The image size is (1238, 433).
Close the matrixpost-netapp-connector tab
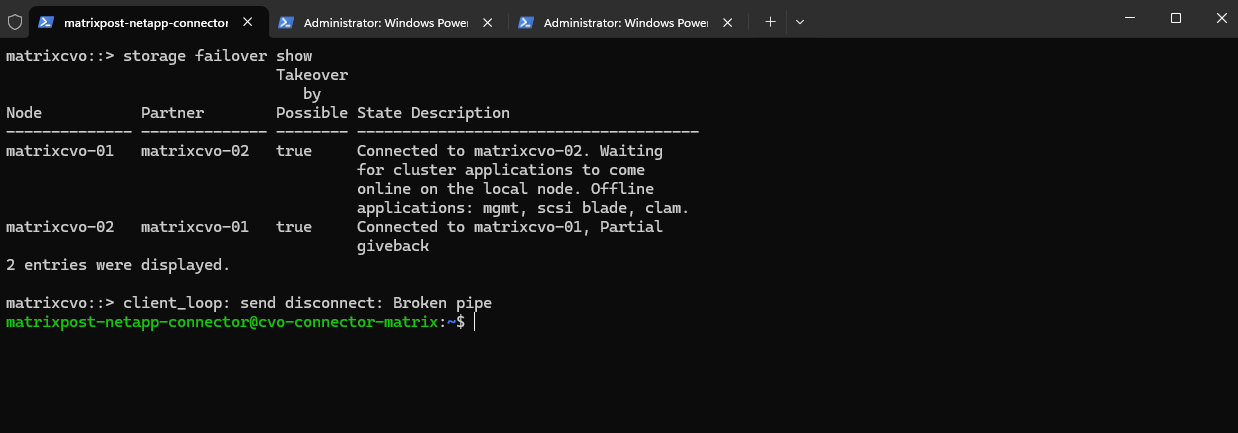[247, 21]
